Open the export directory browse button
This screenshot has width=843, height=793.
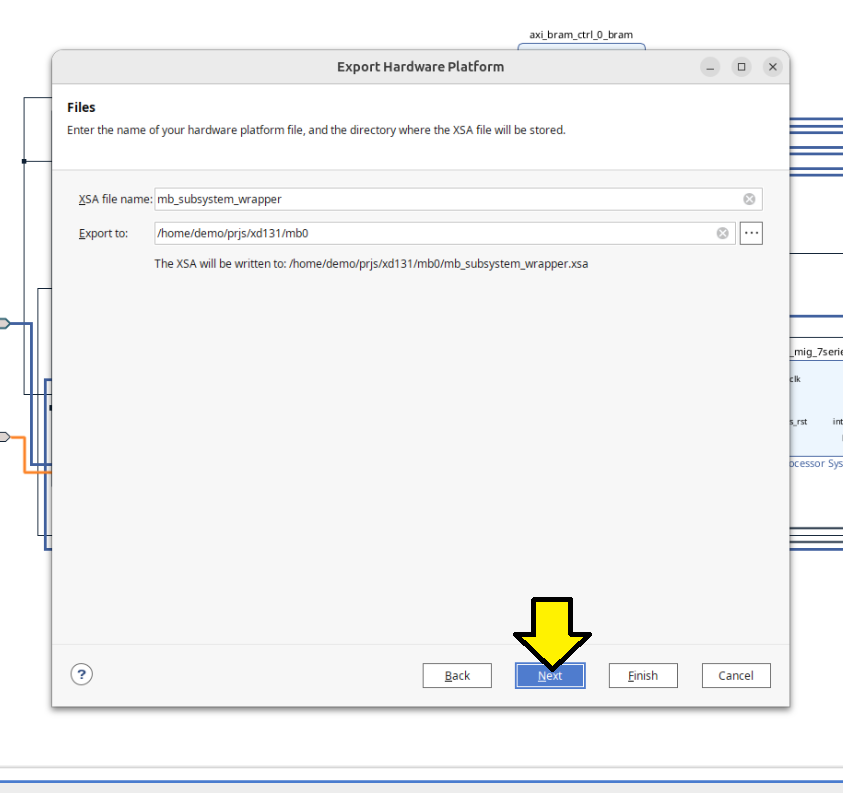click(x=751, y=233)
